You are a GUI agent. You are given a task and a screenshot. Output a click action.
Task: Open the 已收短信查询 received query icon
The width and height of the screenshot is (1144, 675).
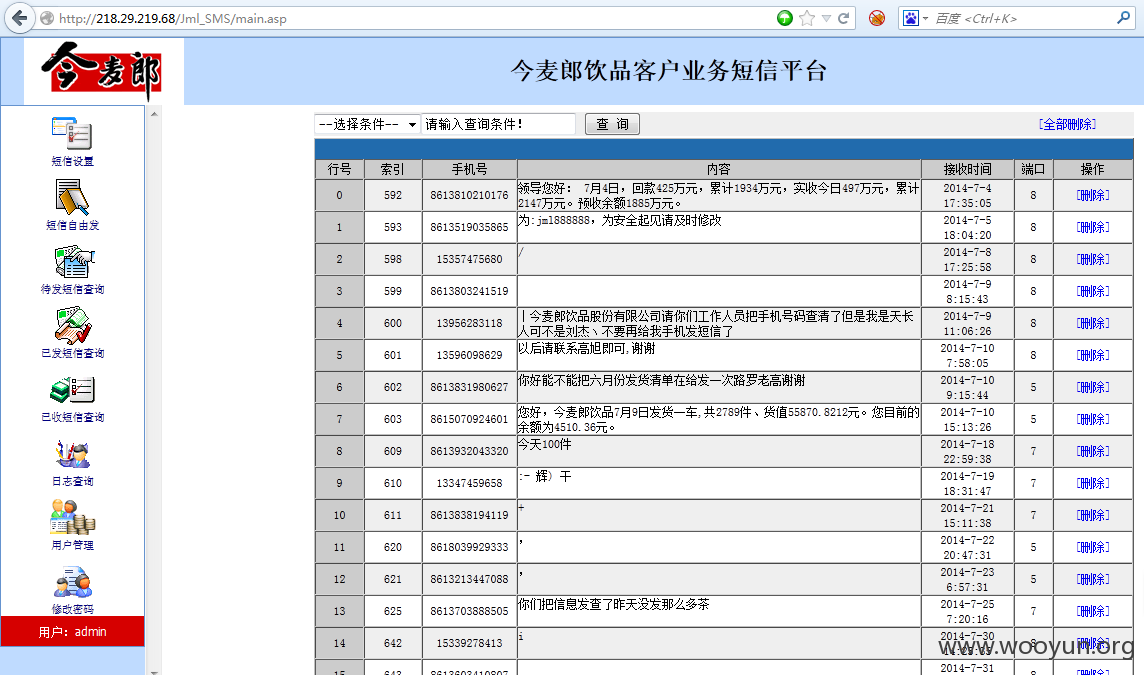pyautogui.click(x=73, y=390)
